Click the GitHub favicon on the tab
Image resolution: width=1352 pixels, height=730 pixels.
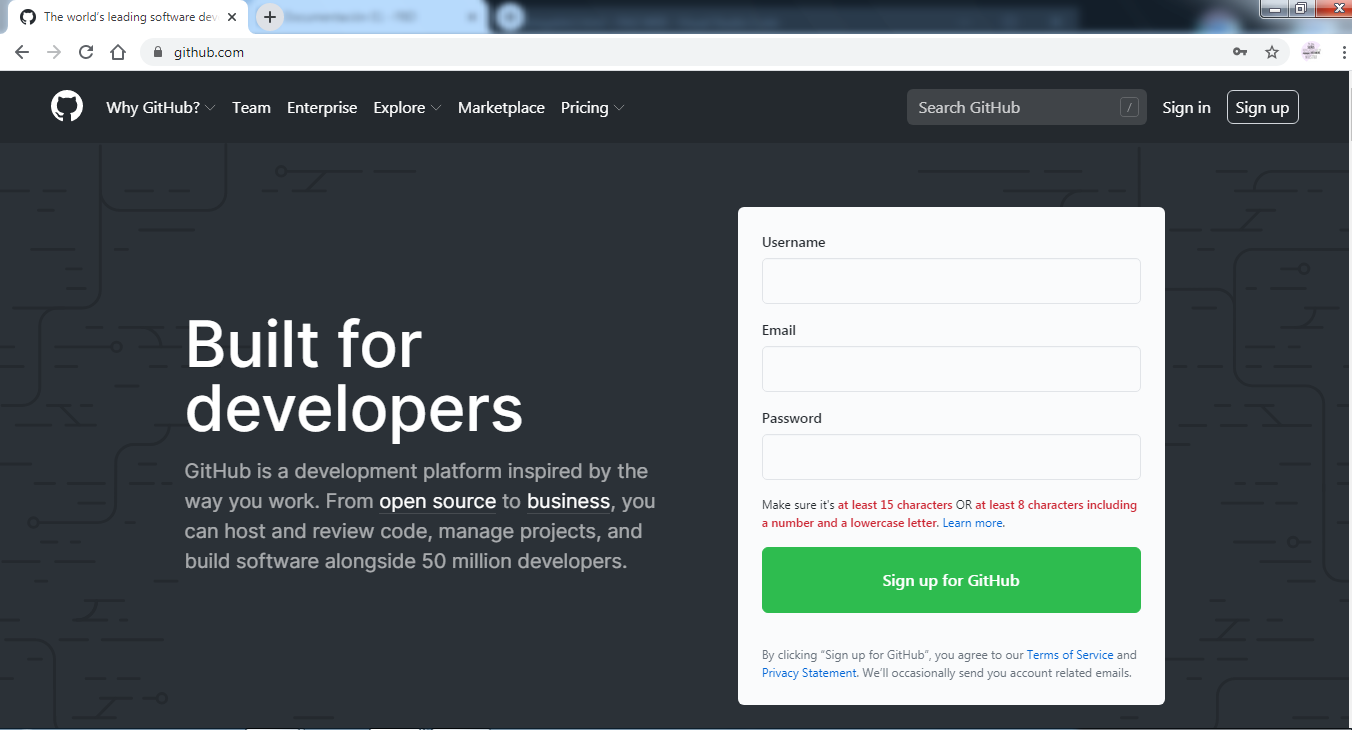coord(28,17)
